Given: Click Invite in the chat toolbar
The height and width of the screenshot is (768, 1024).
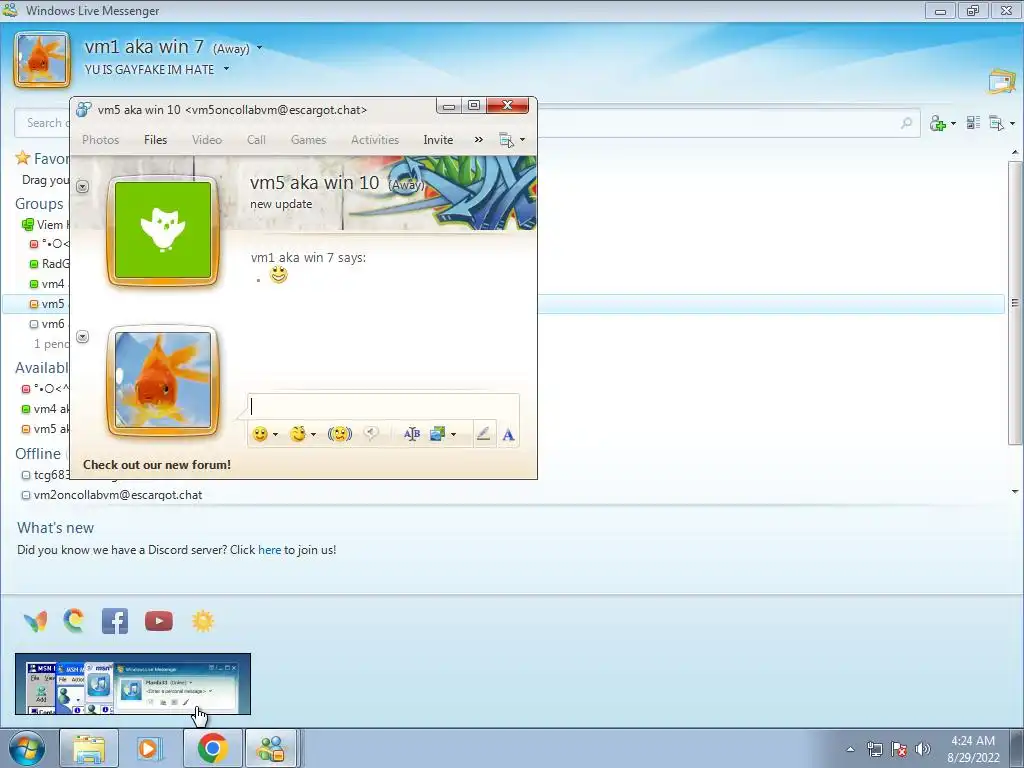Looking at the screenshot, I should click(x=438, y=140).
